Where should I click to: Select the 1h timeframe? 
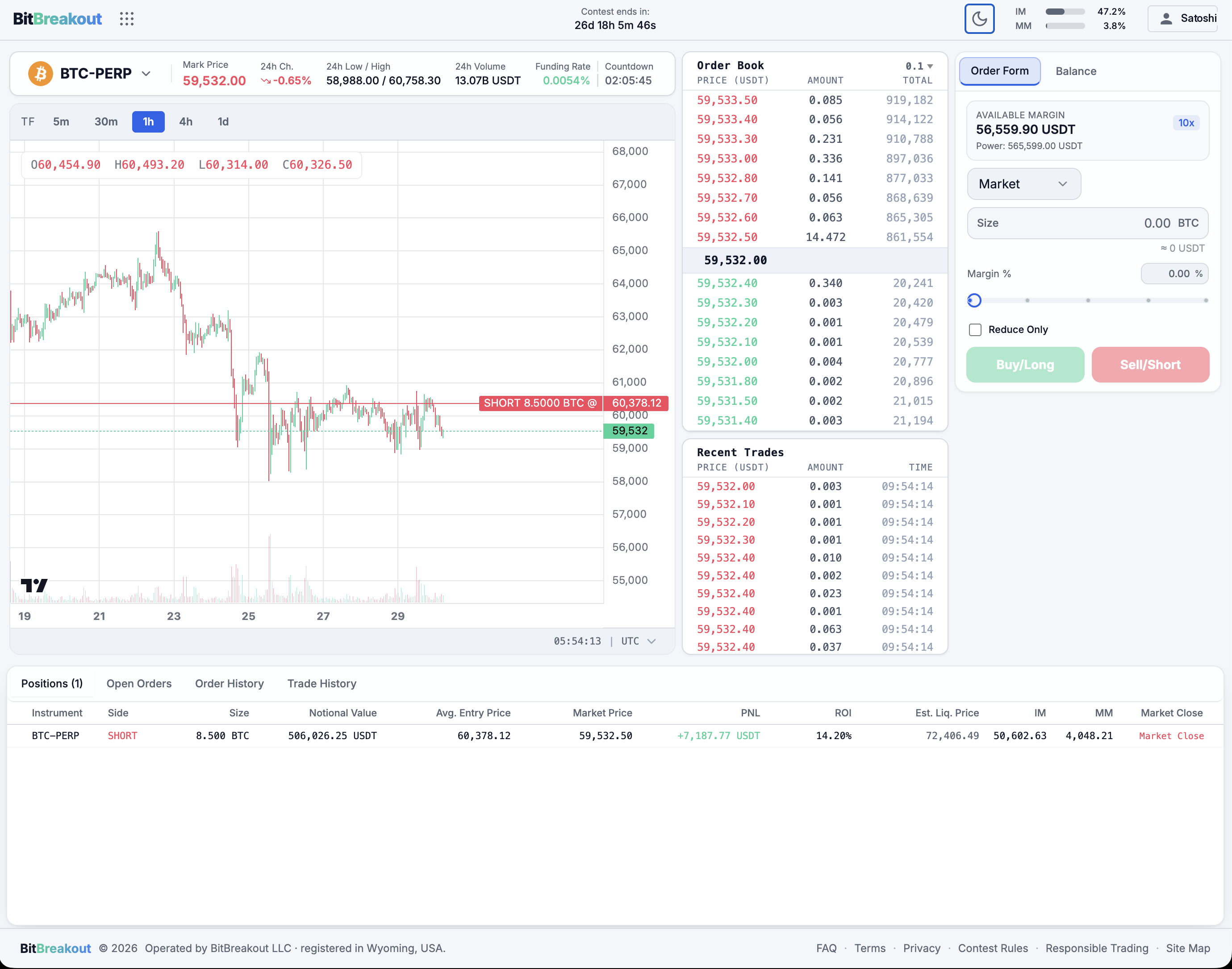pos(148,122)
